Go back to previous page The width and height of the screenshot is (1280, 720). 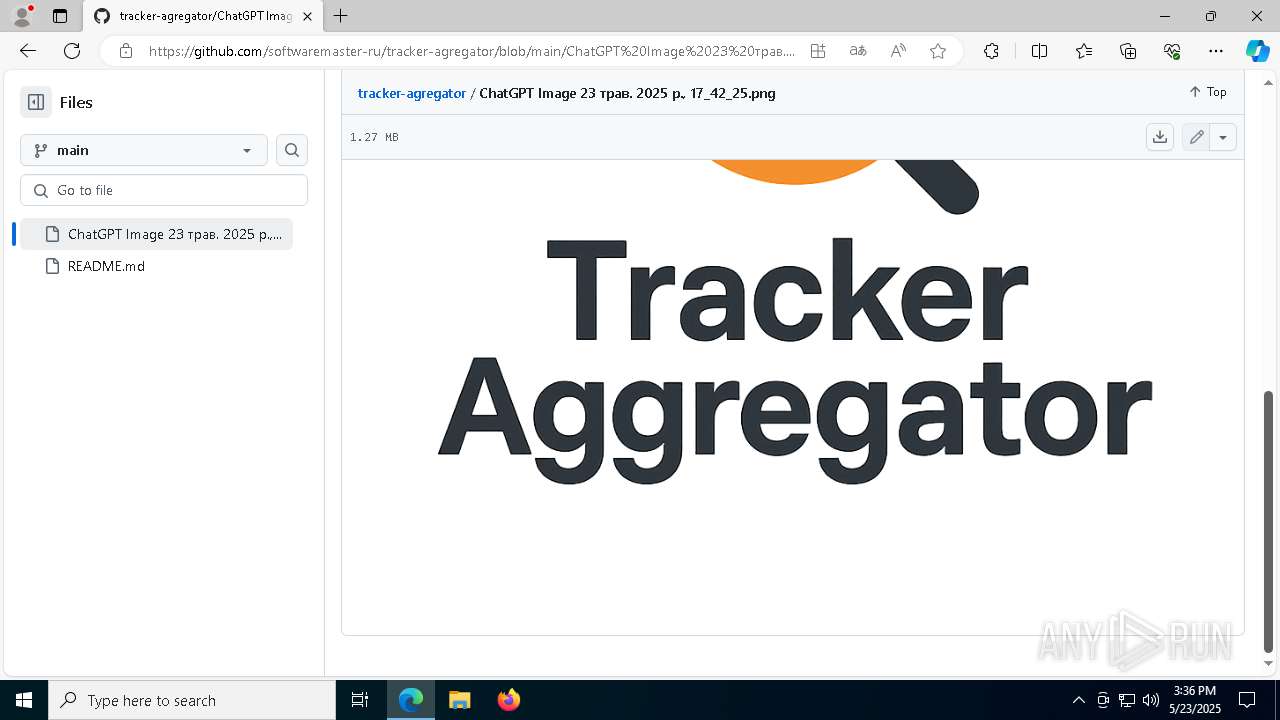[28, 51]
